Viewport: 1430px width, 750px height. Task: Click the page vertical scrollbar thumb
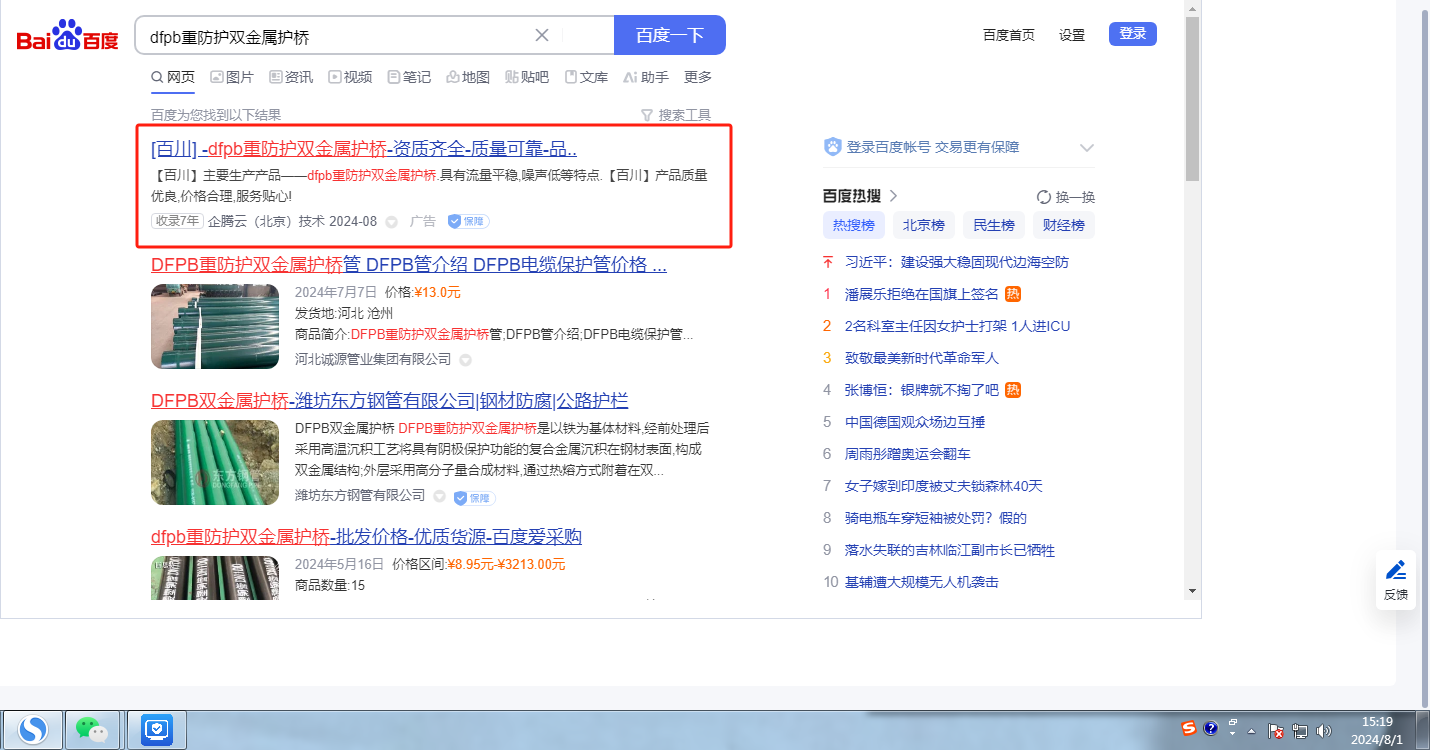pyautogui.click(x=1191, y=98)
